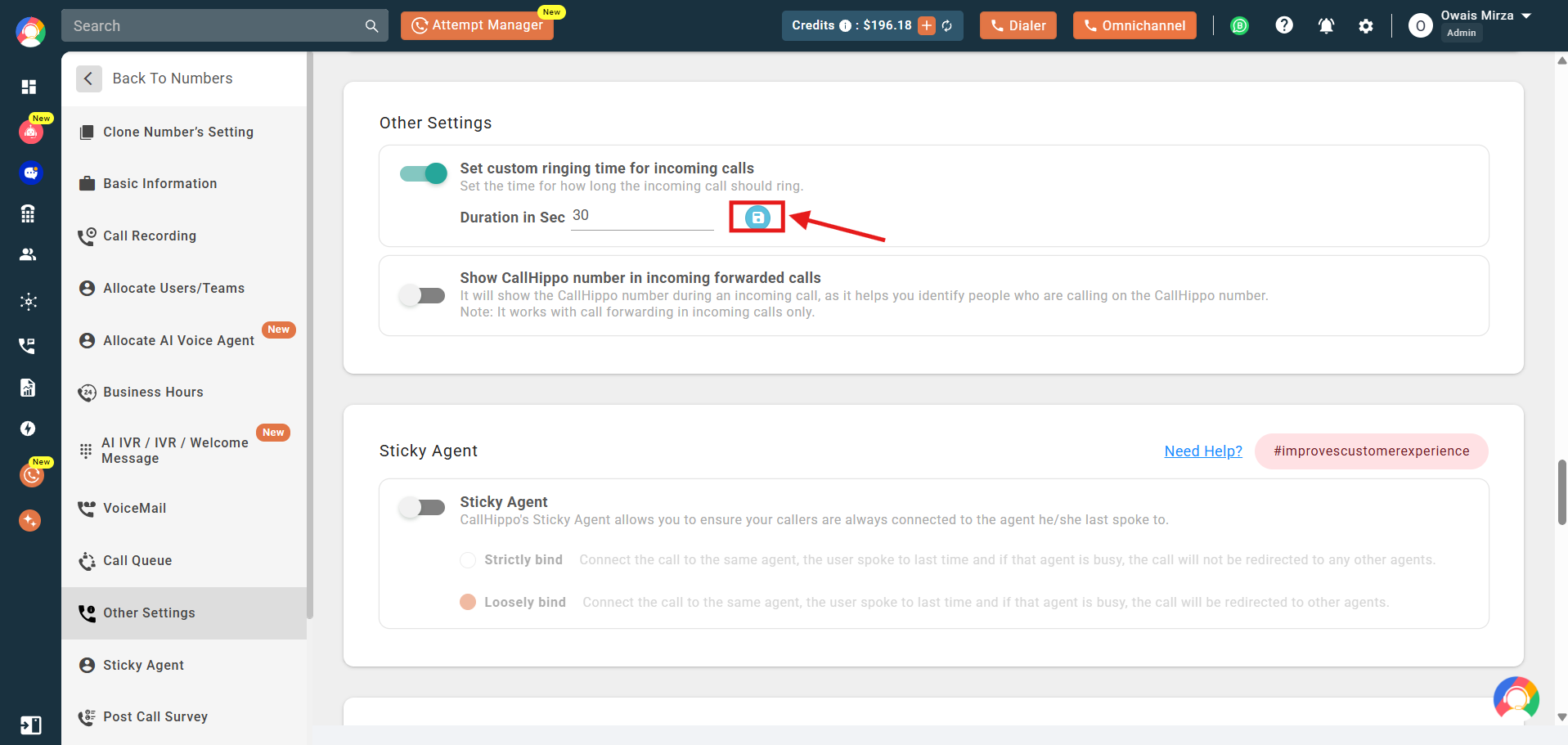Viewport: 1568px width, 745px height.
Task: Open the chat support widget at bottom right
Action: click(1516, 699)
